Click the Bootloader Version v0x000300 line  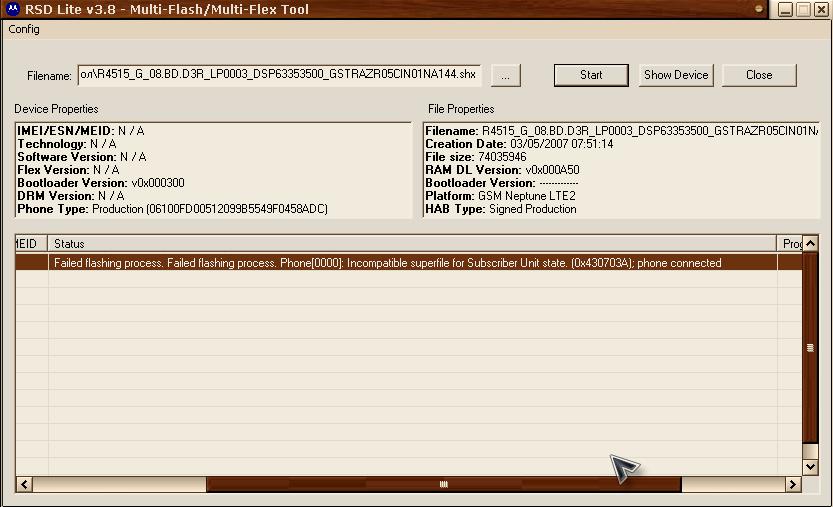(101, 183)
